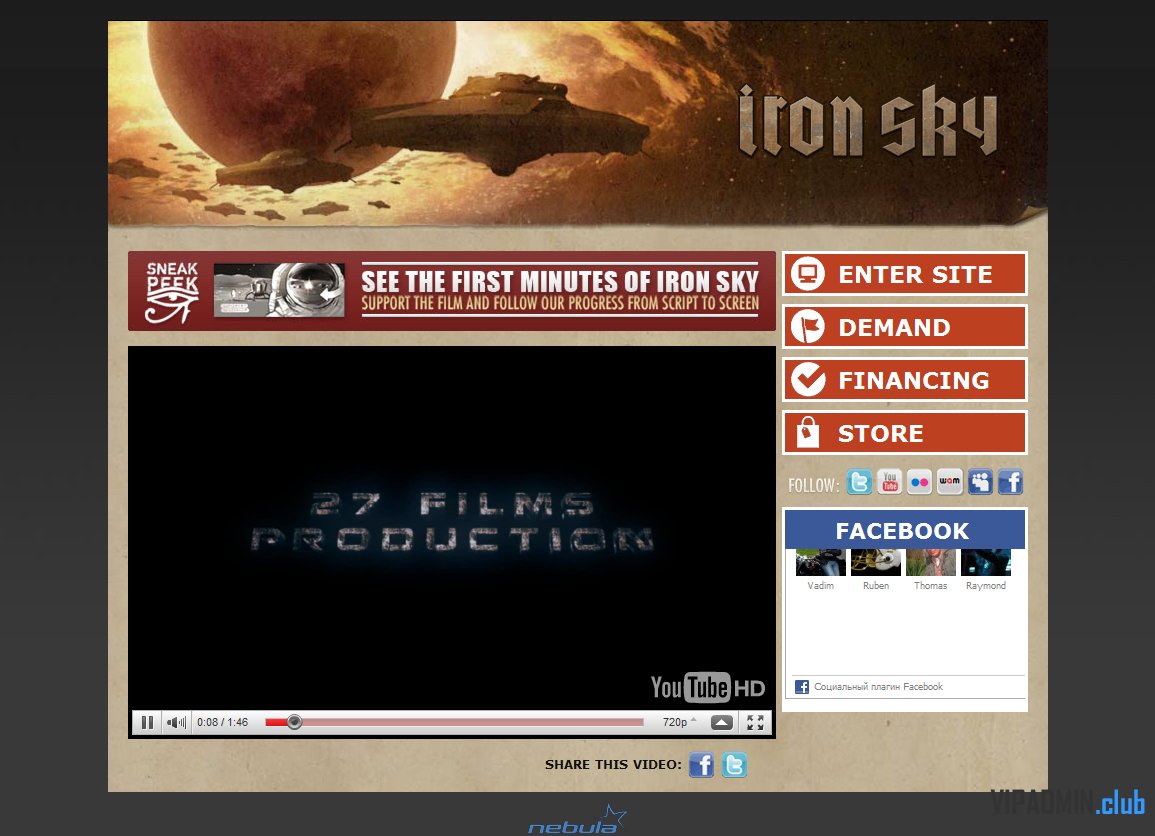Click the progress bar scrubber handle
1155x836 pixels.
294,722
